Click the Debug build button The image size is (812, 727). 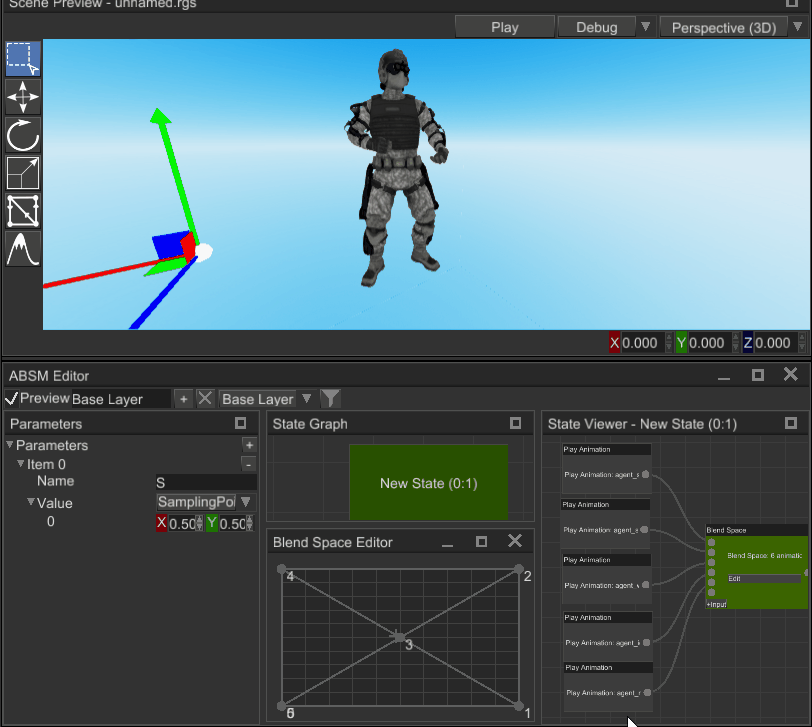coord(596,27)
